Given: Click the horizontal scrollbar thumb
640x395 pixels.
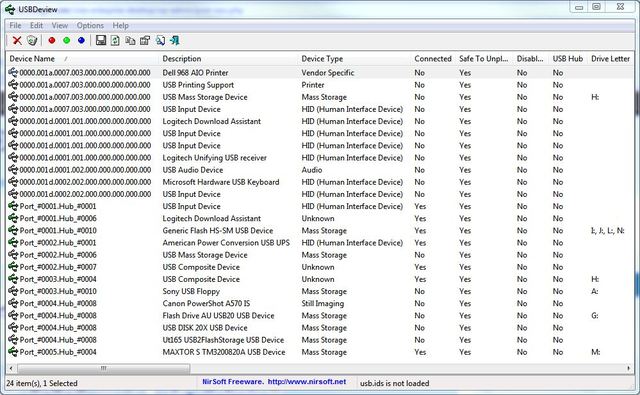Looking at the screenshot, I should click(x=104, y=368).
